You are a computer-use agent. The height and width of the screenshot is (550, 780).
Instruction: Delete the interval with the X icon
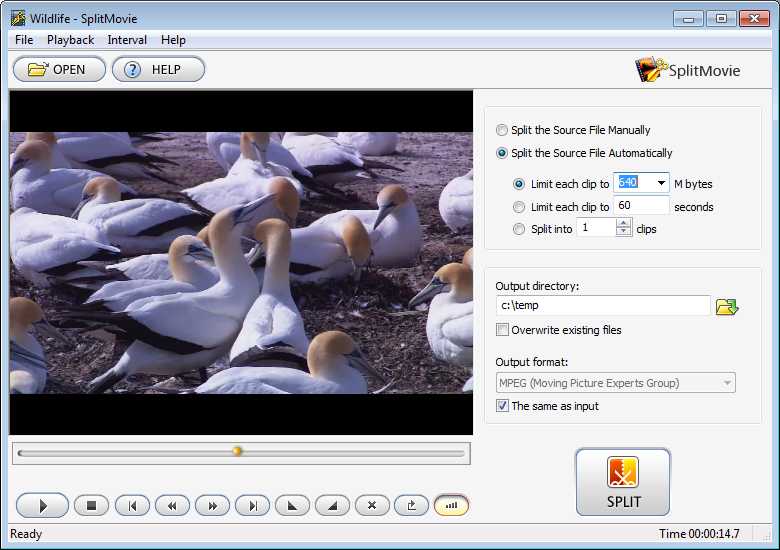(372, 506)
